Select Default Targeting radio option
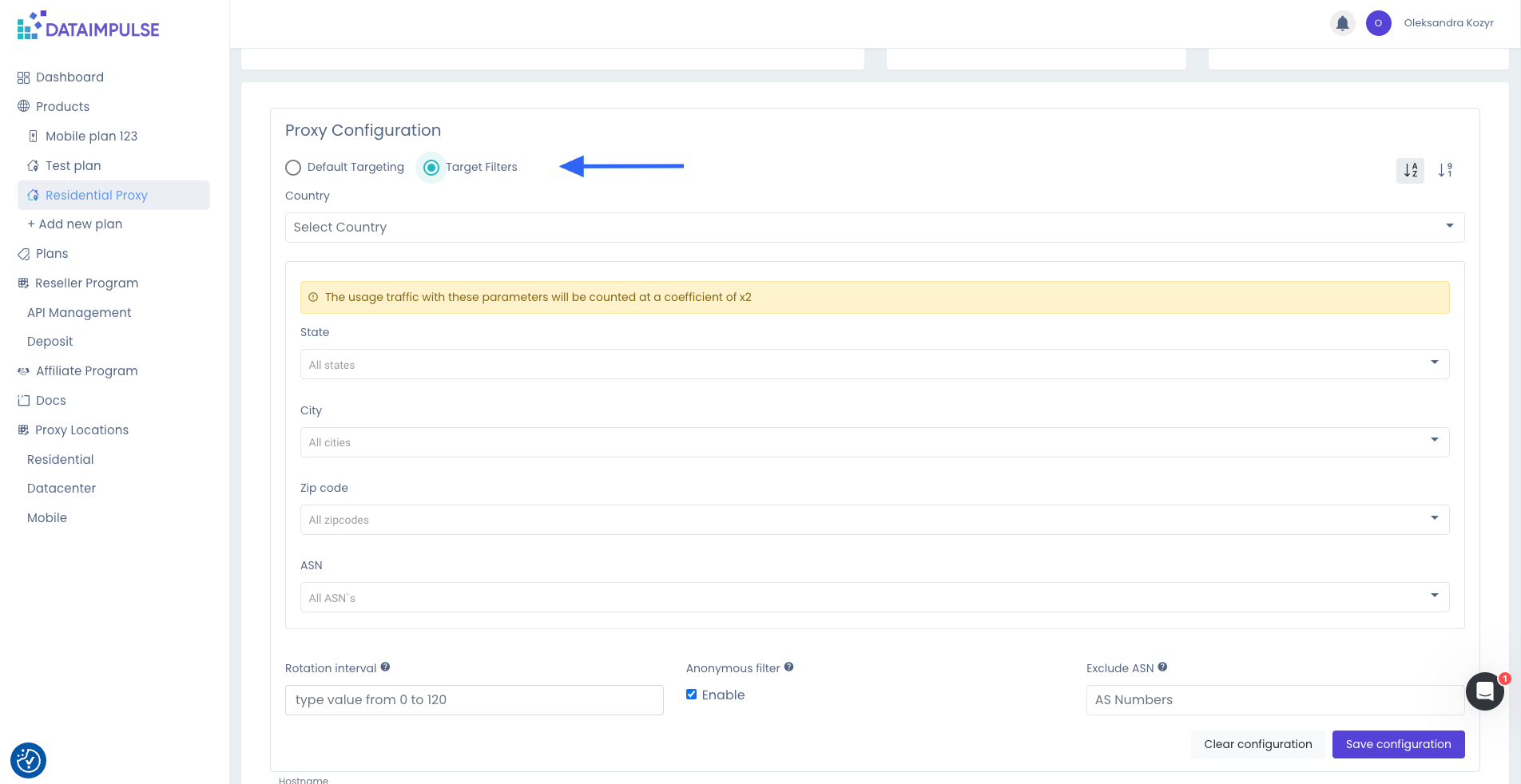 (293, 168)
